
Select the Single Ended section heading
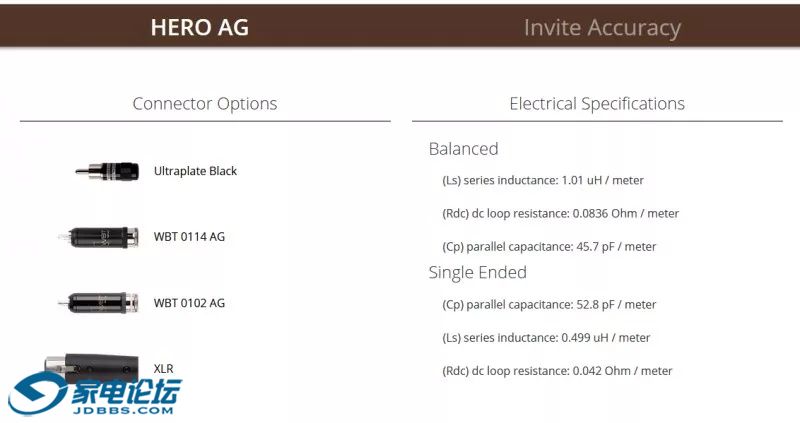[477, 272]
